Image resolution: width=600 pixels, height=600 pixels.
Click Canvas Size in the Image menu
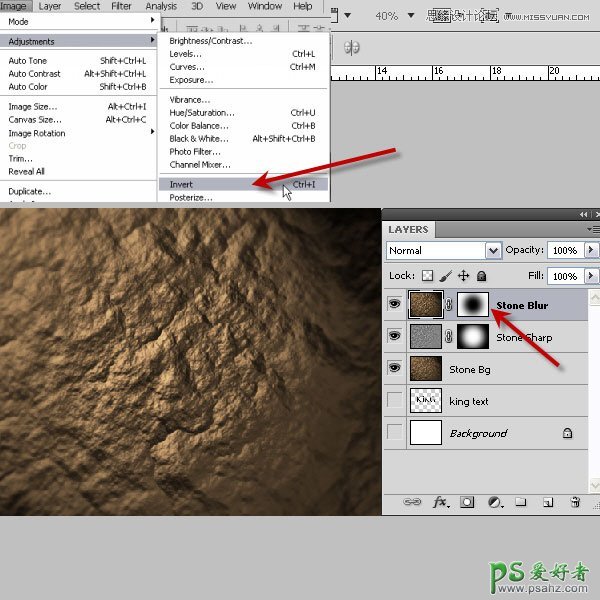32,120
